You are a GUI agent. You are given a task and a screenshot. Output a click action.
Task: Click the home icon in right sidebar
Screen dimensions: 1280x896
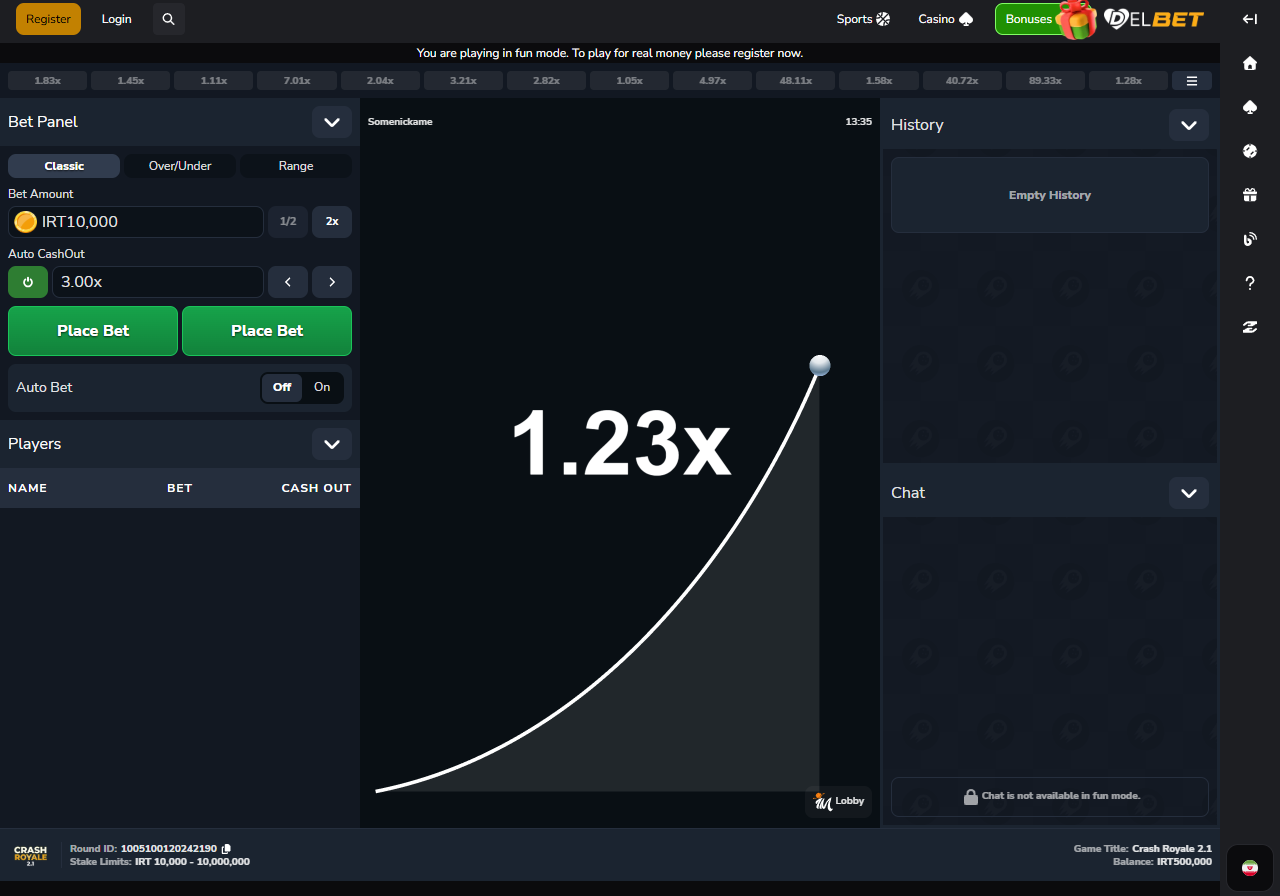[x=1249, y=63]
